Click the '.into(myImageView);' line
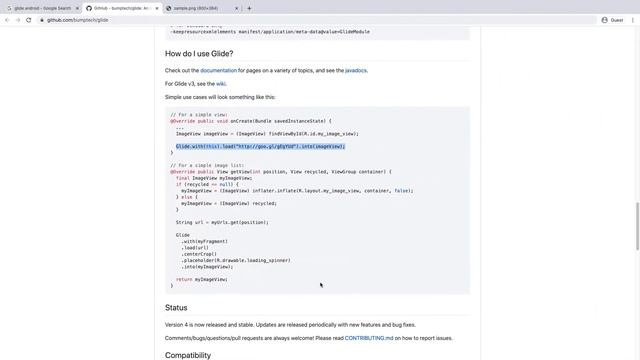Viewport: 640px width, 360px height. pos(207,267)
